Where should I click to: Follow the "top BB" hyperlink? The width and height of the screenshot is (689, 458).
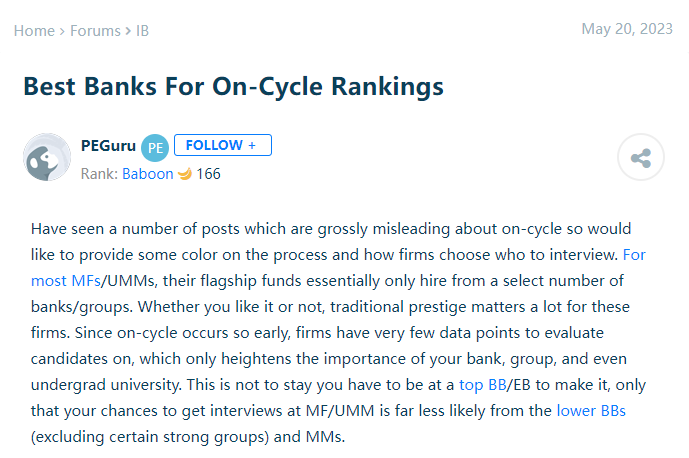483,385
